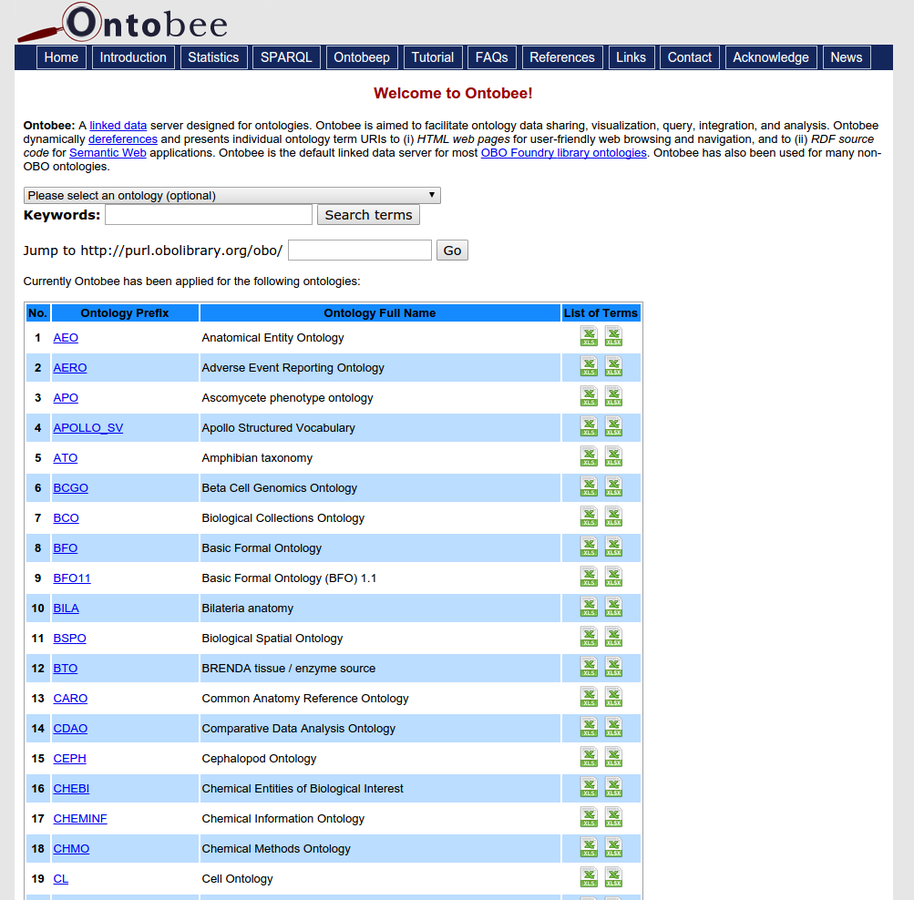
Task: Click the Ontobee logo
Action: pyautogui.click(x=122, y=23)
